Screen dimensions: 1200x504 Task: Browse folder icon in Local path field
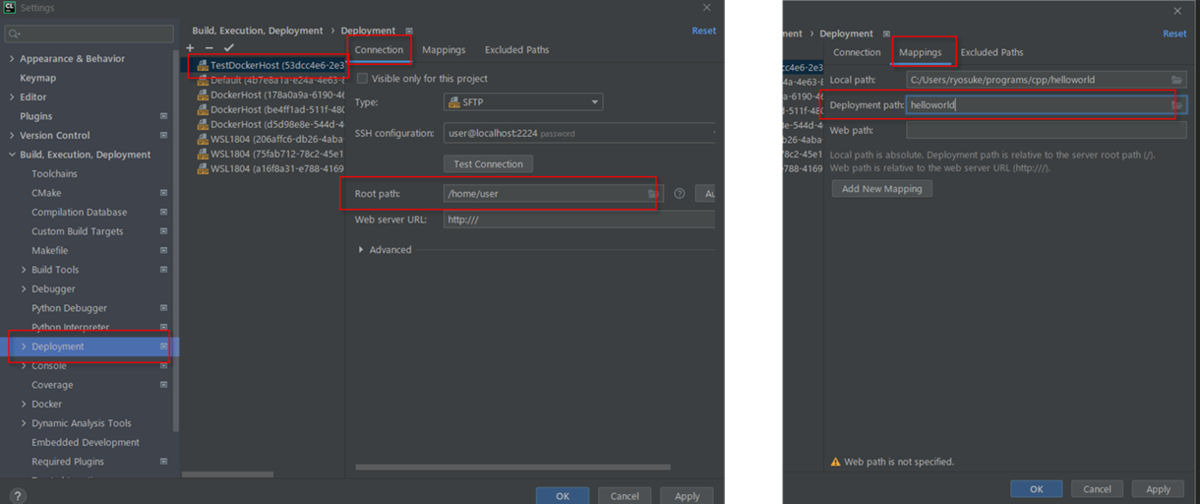pos(1177,79)
